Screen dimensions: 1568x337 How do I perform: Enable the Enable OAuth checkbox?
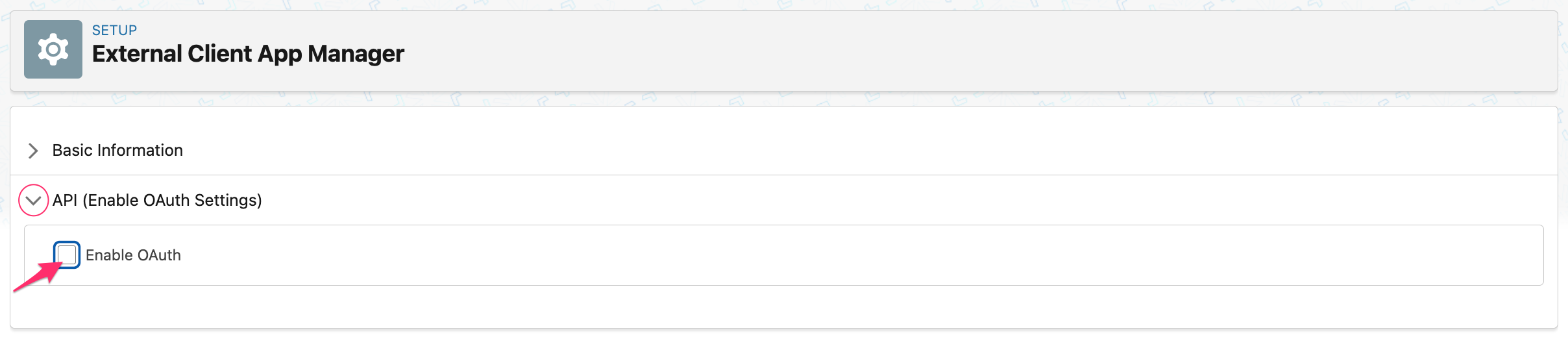(x=67, y=255)
